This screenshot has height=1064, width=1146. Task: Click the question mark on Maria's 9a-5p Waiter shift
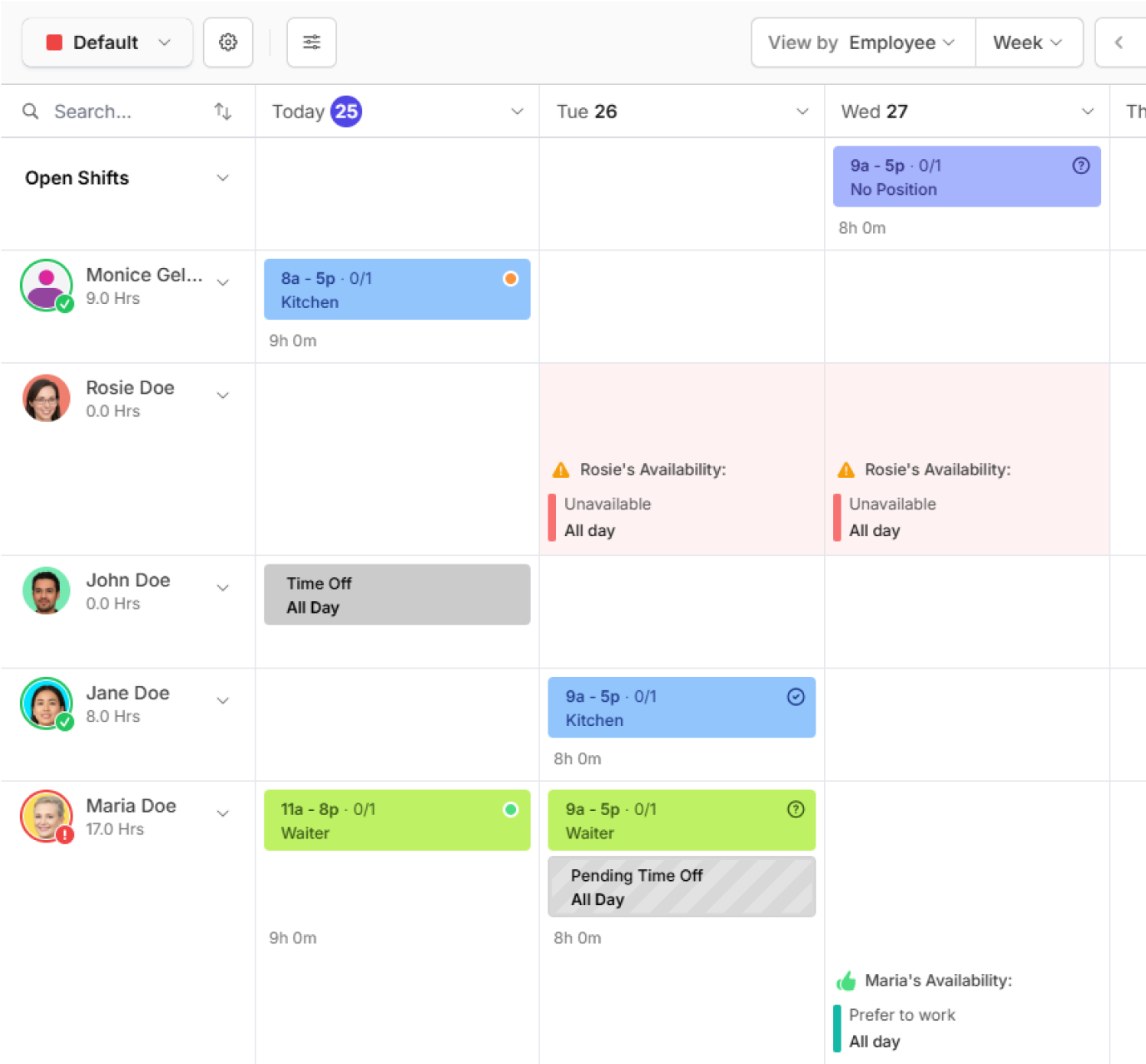[x=796, y=809]
